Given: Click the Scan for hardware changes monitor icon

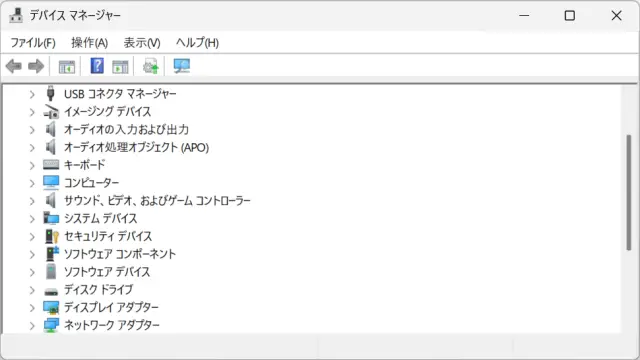Looking at the screenshot, I should click(182, 66).
